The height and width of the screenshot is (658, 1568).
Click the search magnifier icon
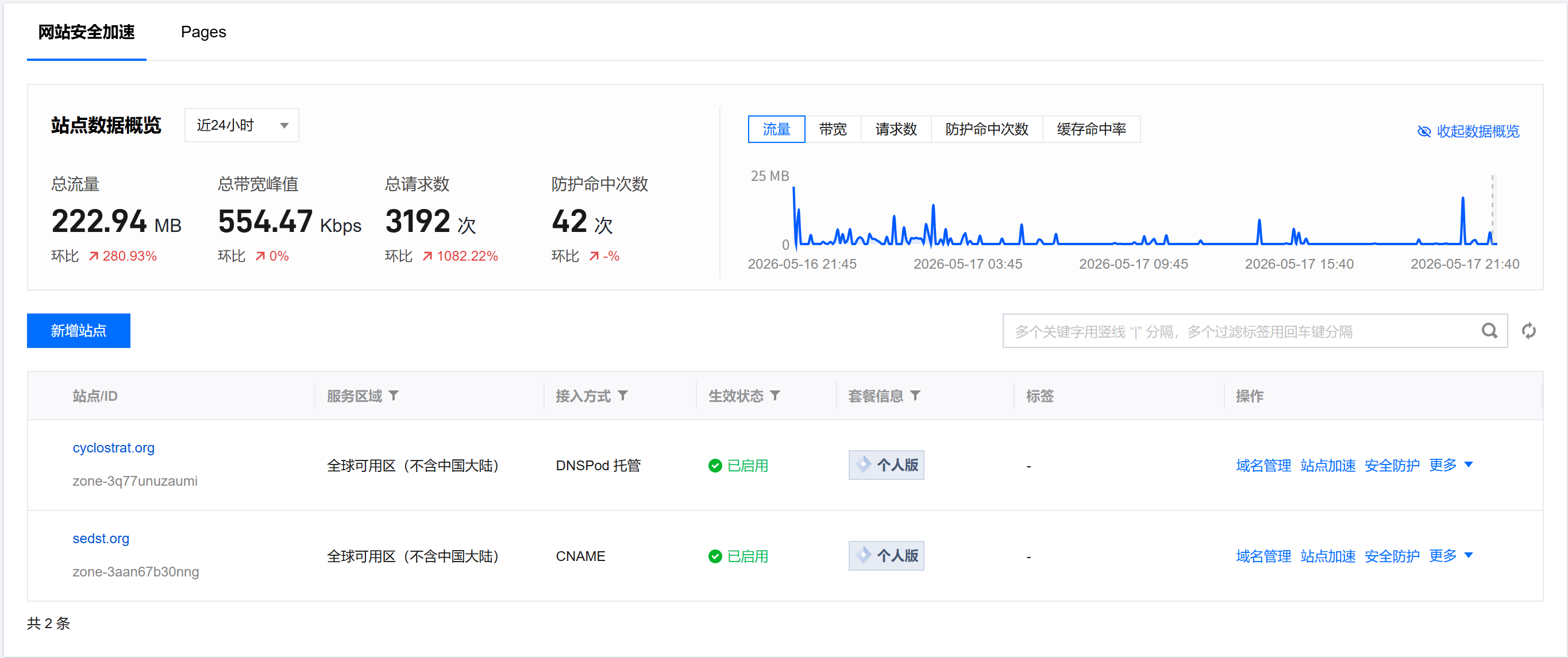tap(1489, 331)
